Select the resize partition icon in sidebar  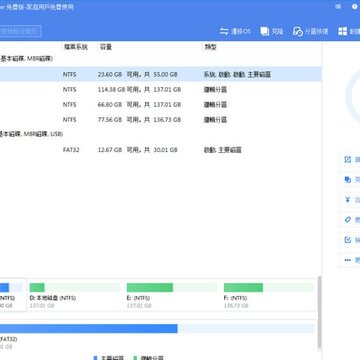click(x=348, y=160)
